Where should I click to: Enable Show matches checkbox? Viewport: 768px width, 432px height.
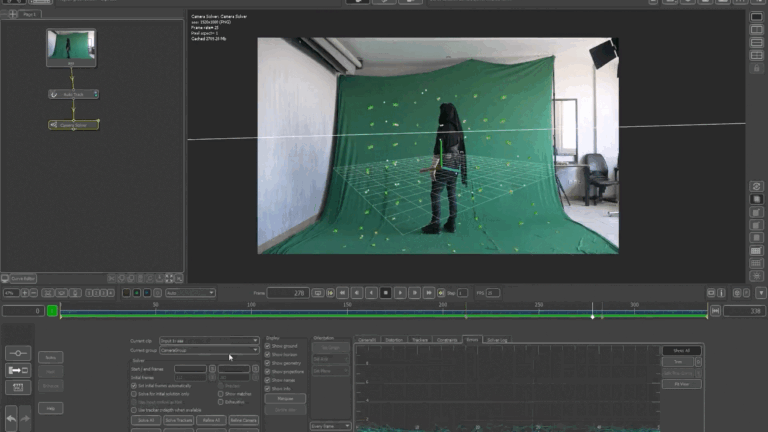click(x=220, y=394)
